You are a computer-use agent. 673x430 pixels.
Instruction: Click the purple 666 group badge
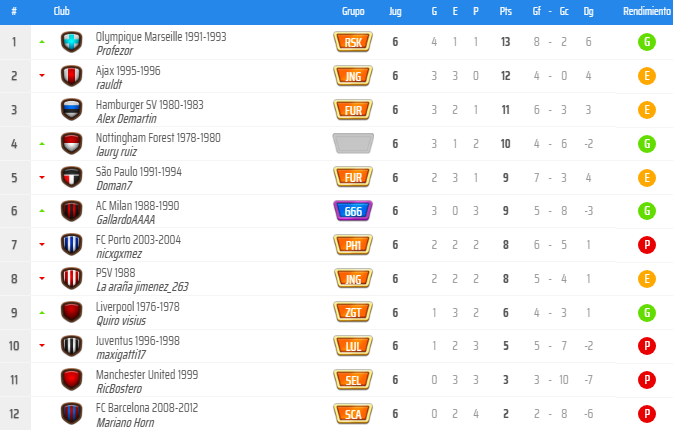tap(353, 211)
